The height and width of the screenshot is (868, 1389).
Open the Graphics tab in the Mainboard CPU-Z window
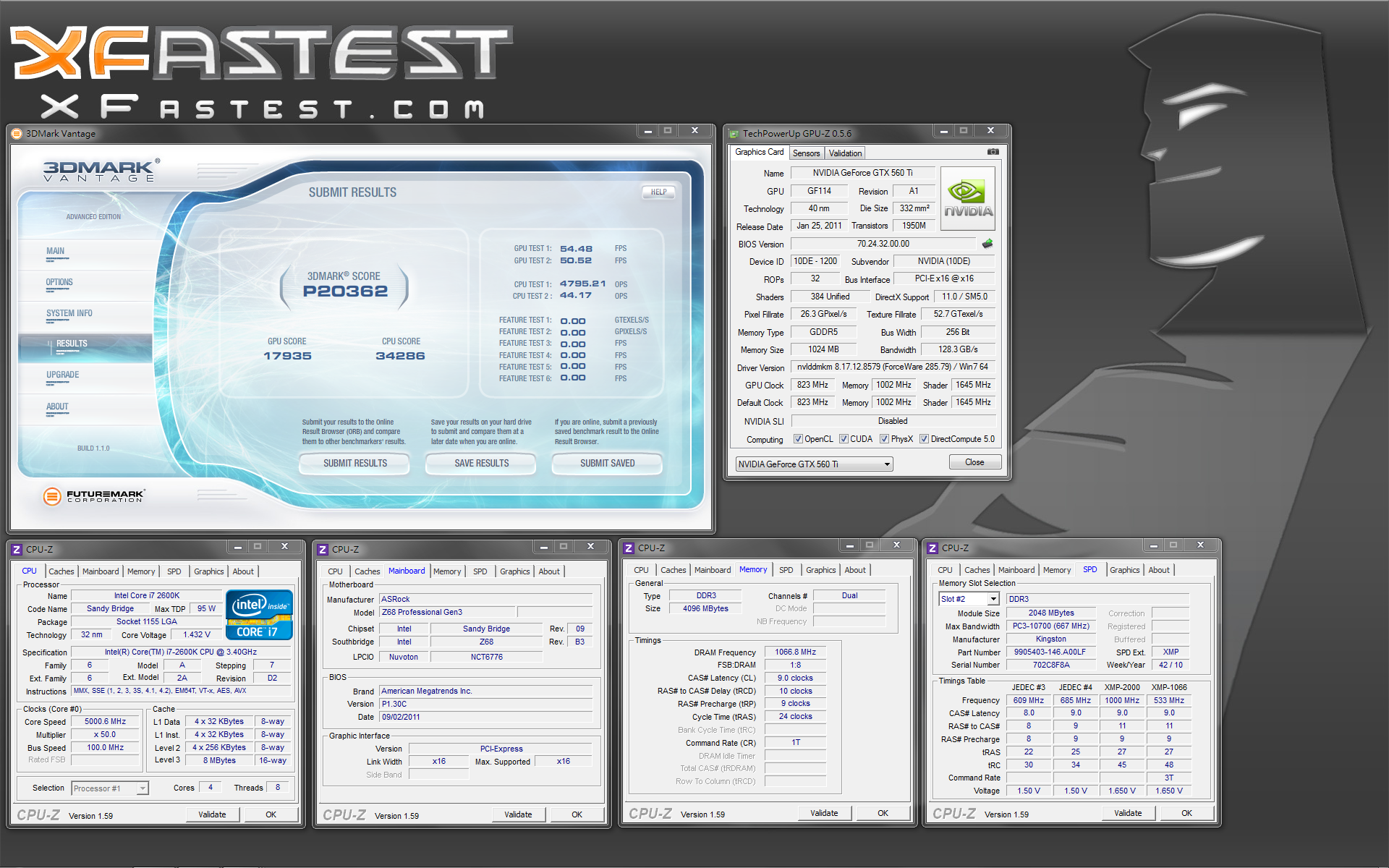tap(515, 571)
